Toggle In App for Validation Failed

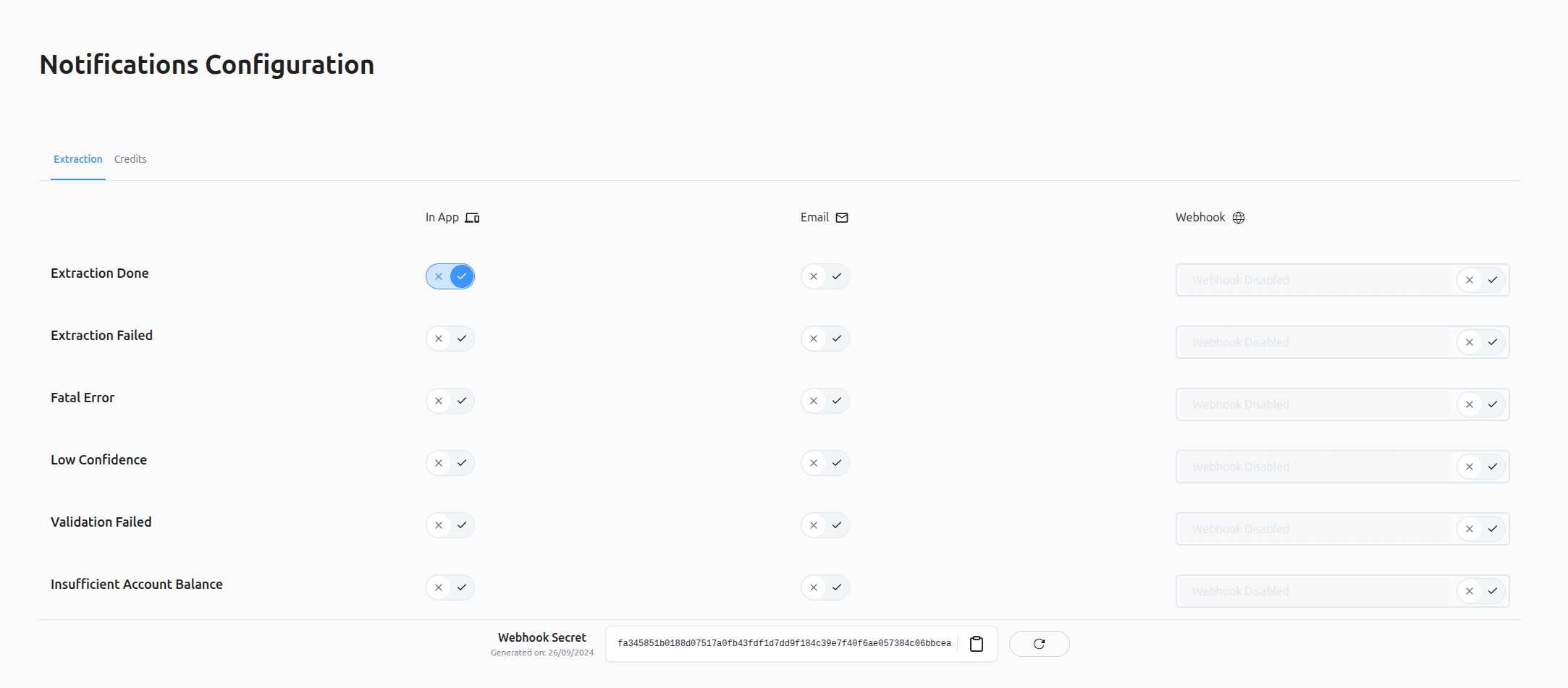[x=450, y=525]
